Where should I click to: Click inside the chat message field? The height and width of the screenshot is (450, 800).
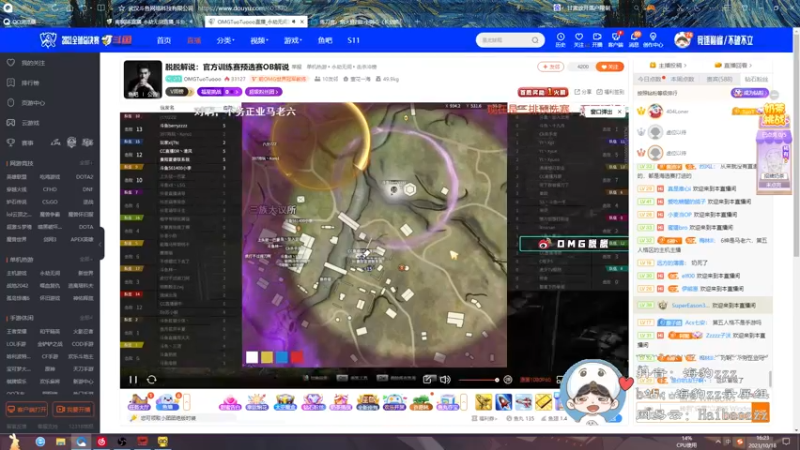click(x=694, y=412)
